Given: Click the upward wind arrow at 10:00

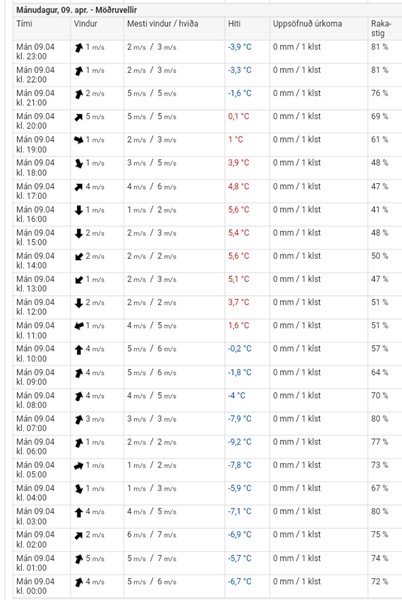Looking at the screenshot, I should 79,349.
